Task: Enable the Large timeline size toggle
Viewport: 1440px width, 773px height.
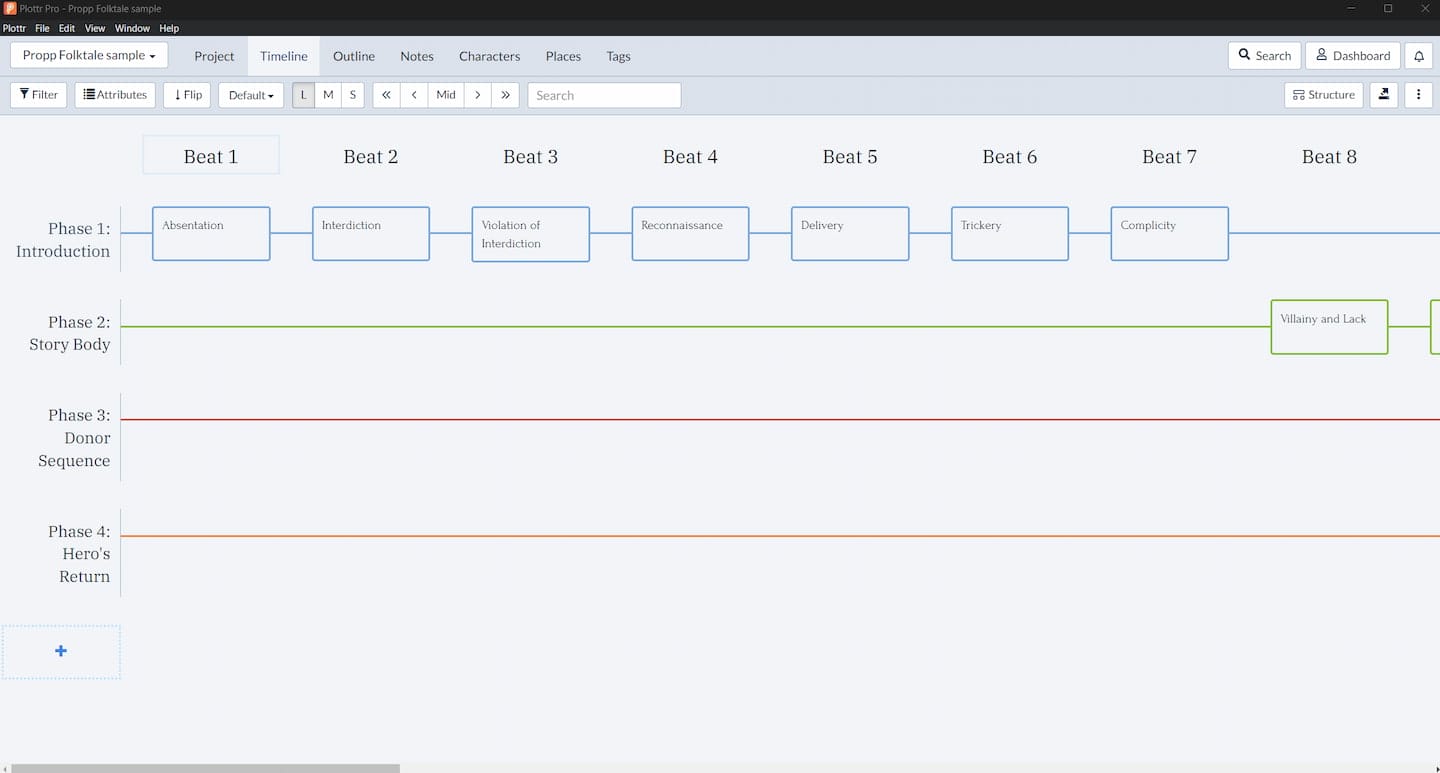Action: 302,94
